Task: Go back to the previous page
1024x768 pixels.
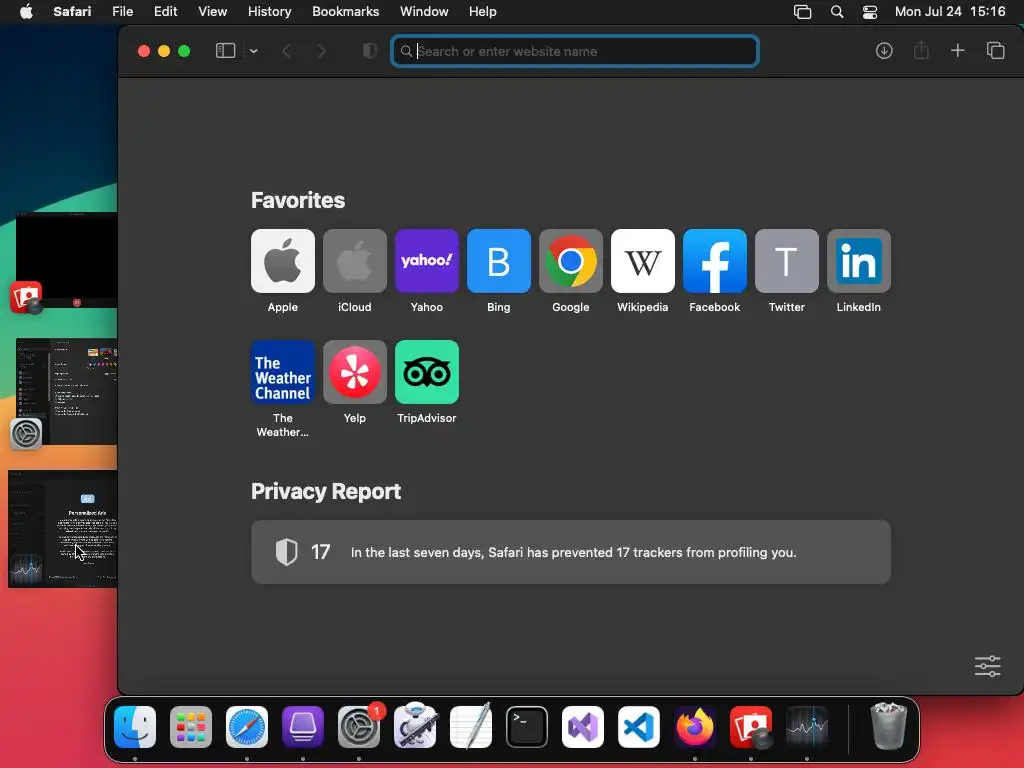Action: 287,51
